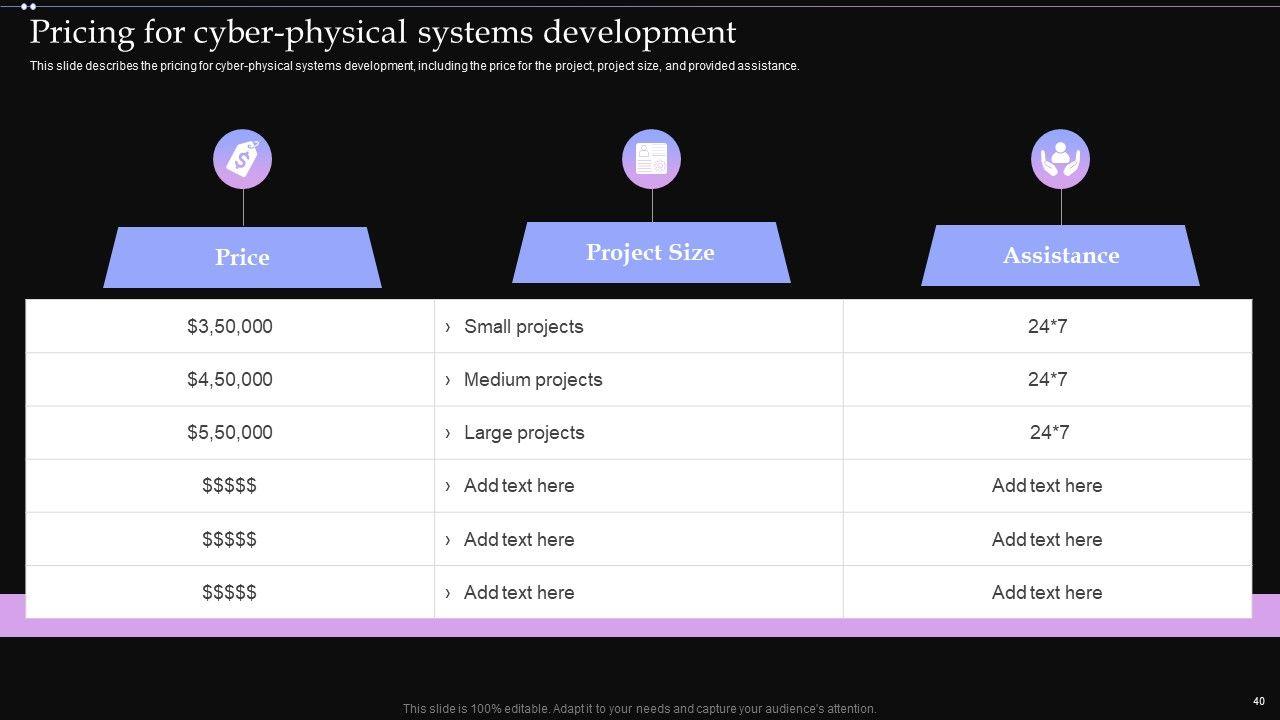
Task: Click the slide number 40
Action: tap(1259, 701)
